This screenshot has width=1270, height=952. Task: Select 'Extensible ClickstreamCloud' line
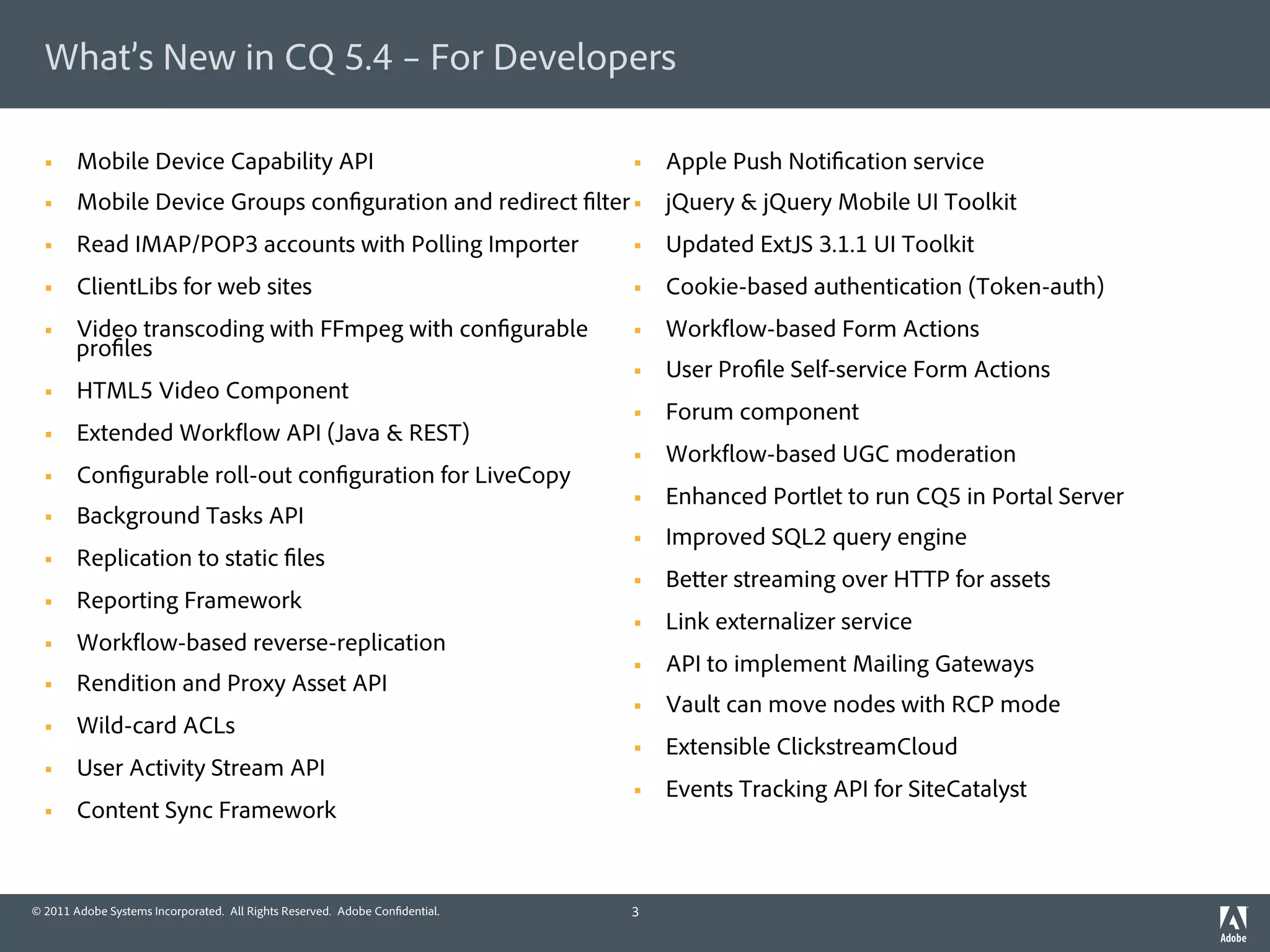(812, 747)
